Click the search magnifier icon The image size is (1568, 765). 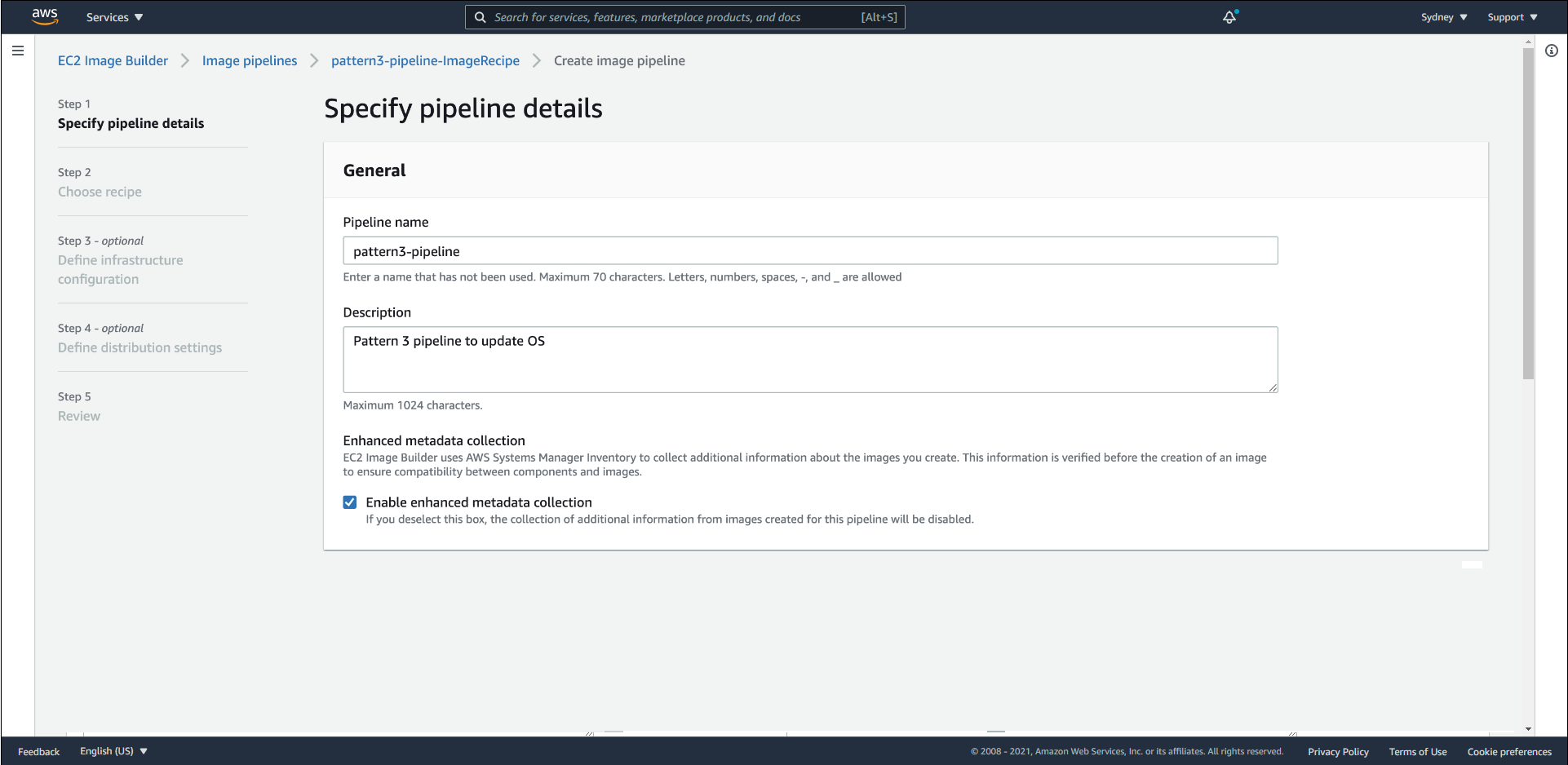(480, 17)
